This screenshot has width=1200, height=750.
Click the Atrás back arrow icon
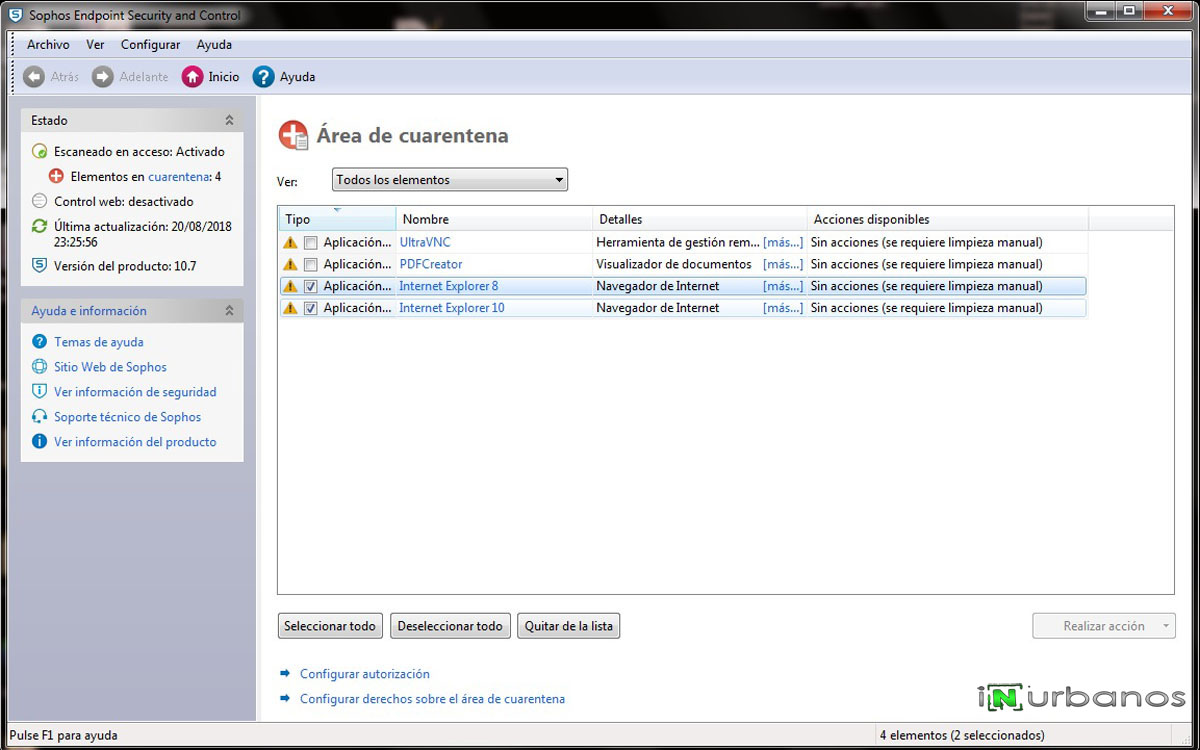(32, 76)
